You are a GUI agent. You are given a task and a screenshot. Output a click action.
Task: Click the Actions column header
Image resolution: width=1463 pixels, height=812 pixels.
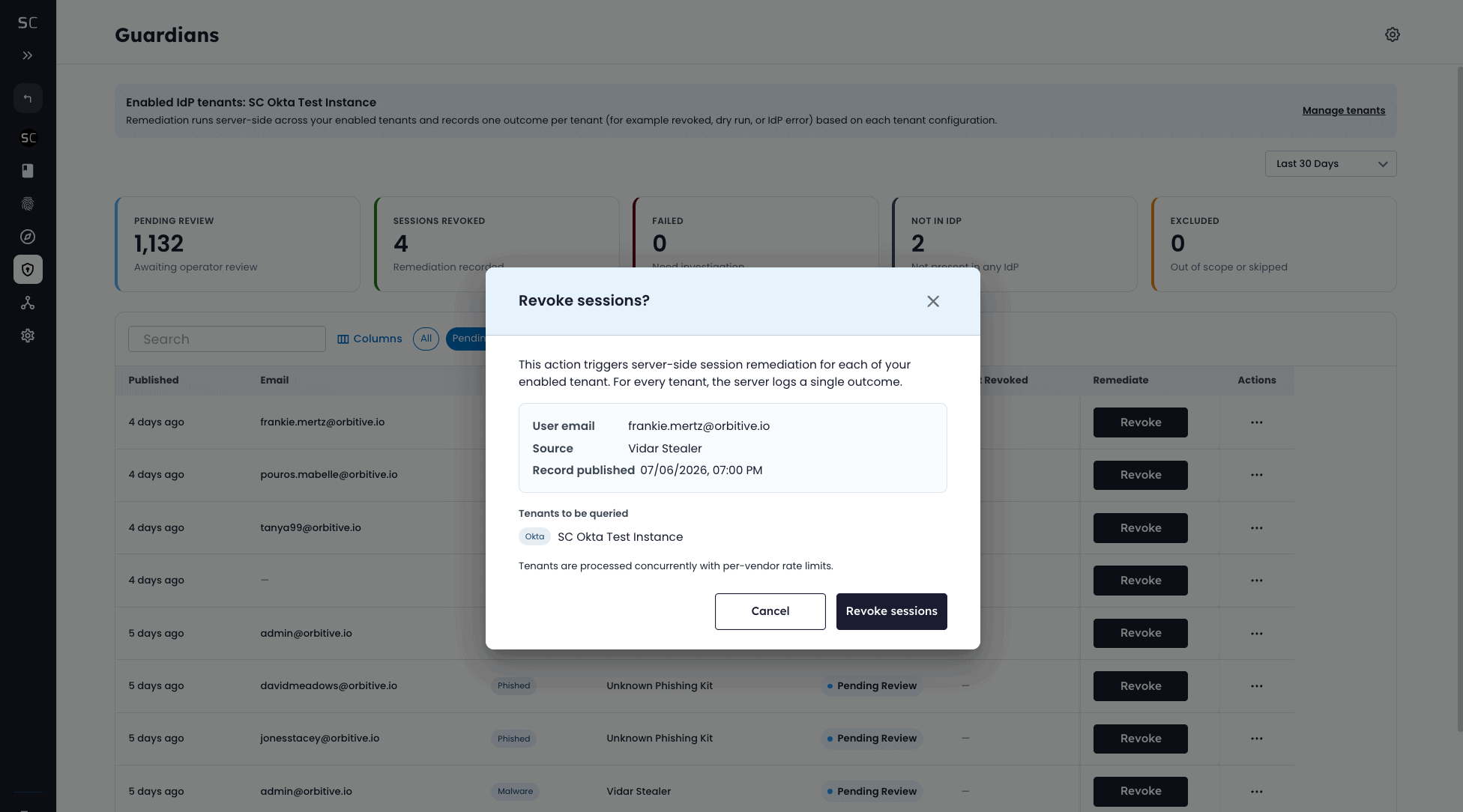[1257, 381]
